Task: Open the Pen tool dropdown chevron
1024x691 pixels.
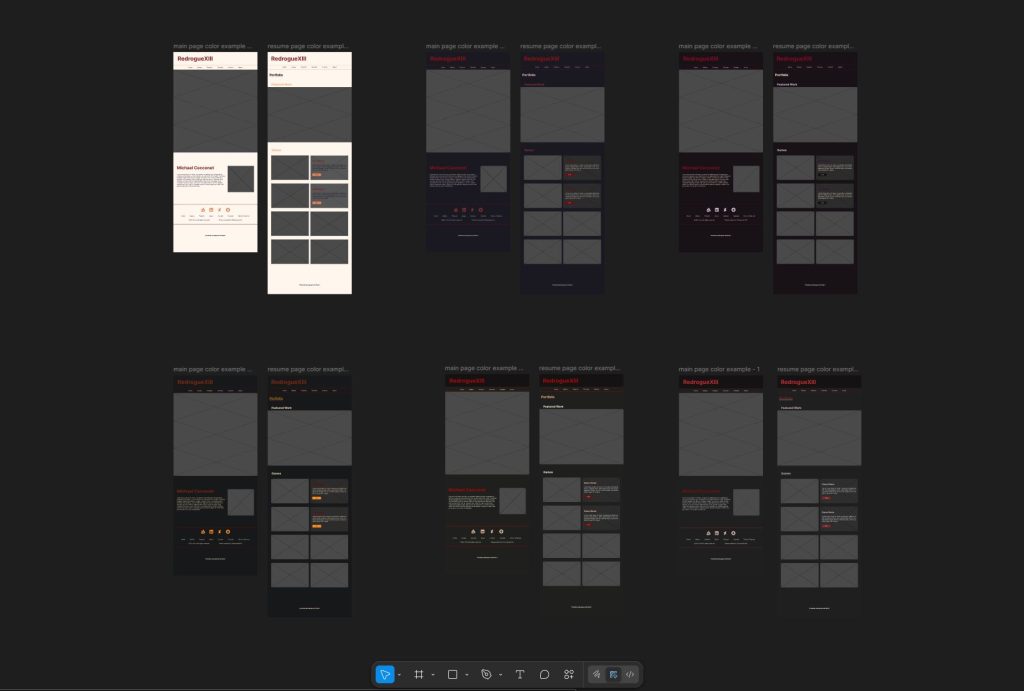Action: click(x=500, y=674)
